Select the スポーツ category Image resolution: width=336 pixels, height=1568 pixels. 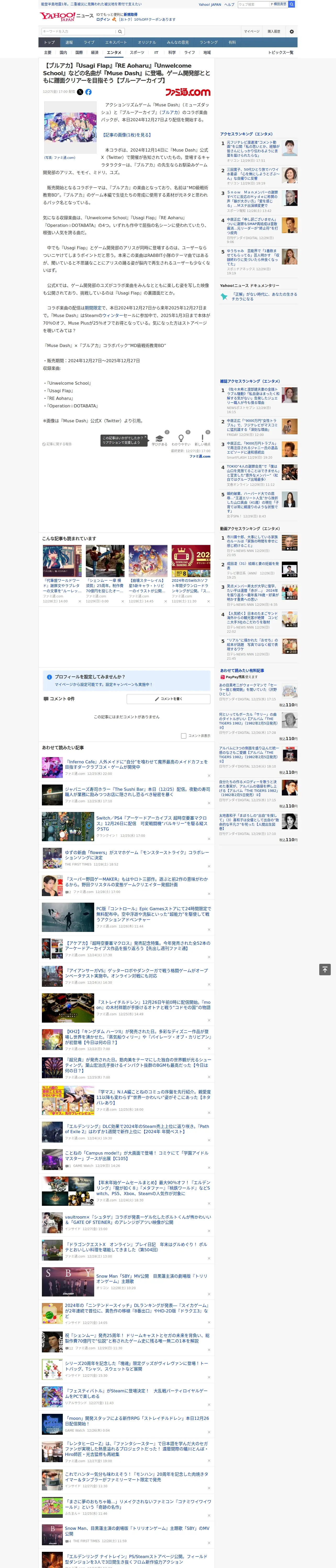pyautogui.click(x=137, y=52)
